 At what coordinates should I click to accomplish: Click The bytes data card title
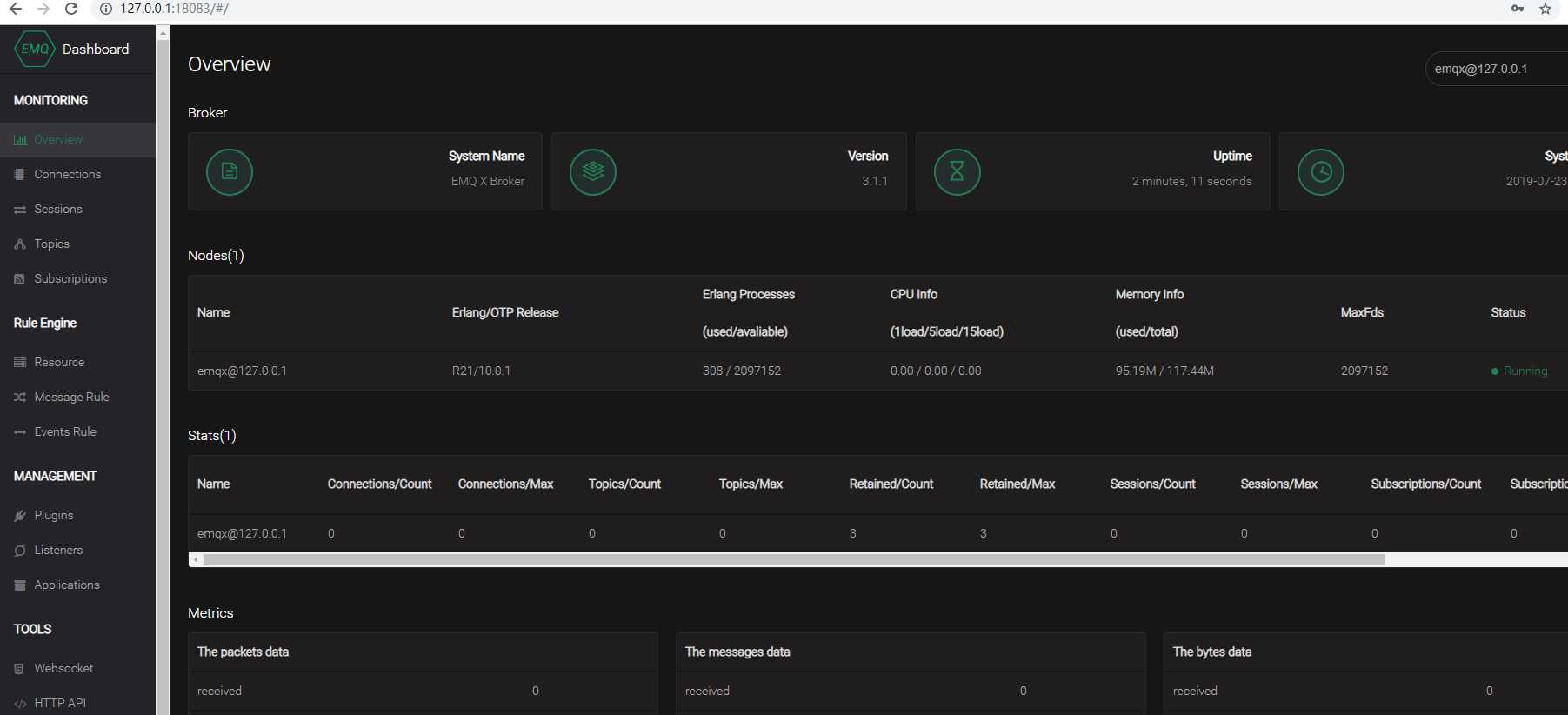tap(1212, 652)
